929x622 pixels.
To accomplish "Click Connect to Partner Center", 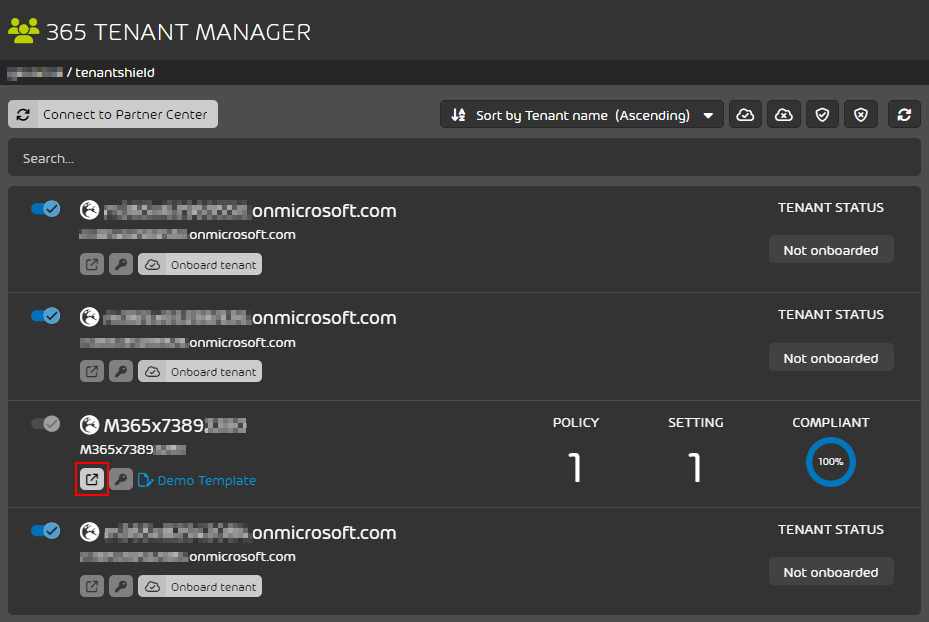I will pos(112,114).
